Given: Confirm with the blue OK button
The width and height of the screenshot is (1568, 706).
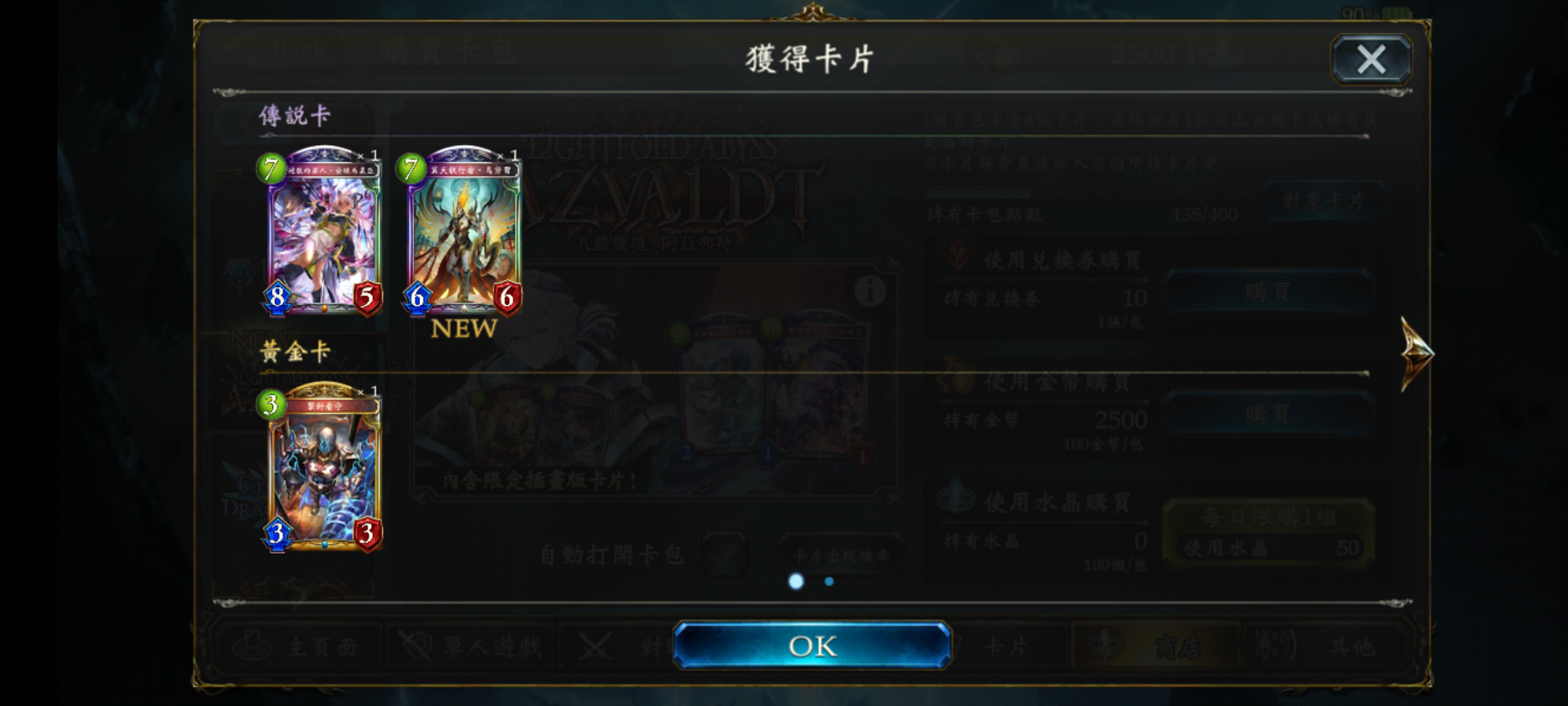Looking at the screenshot, I should coord(812,645).
